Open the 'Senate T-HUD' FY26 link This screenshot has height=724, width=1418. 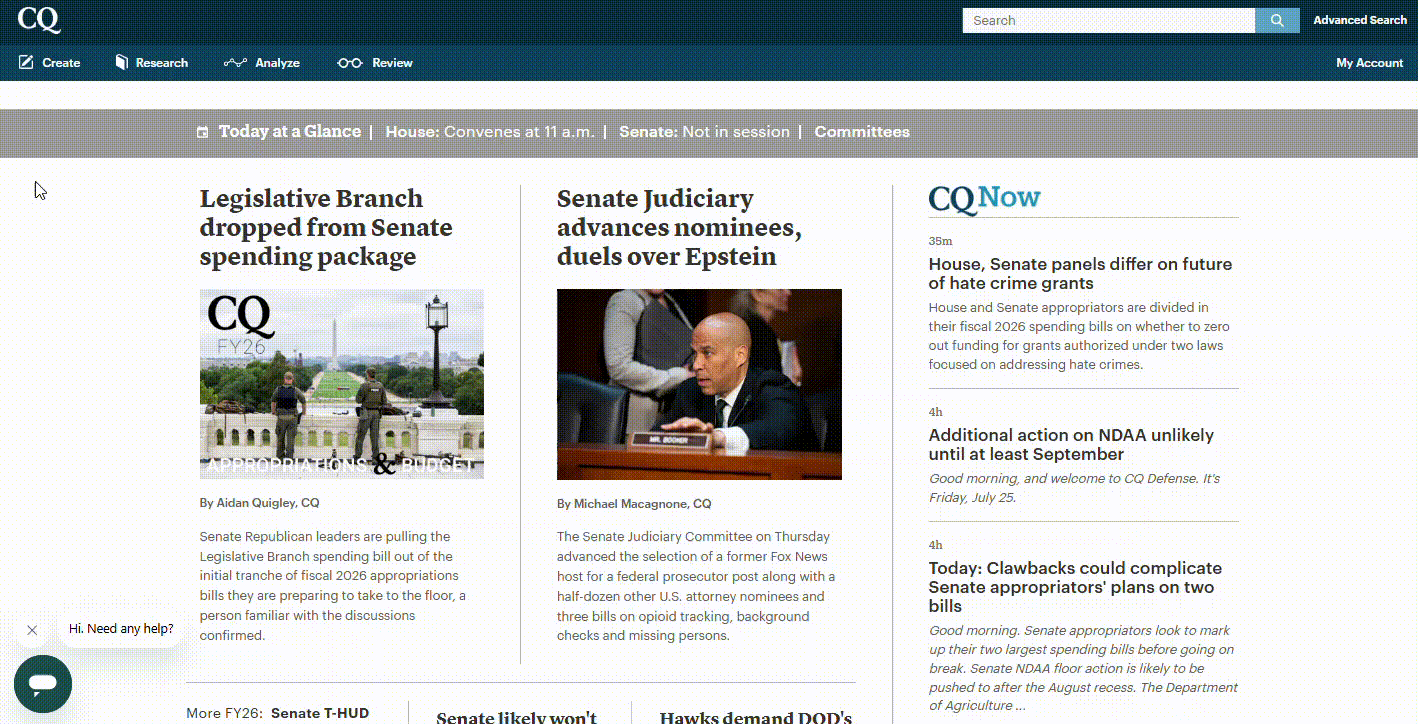tap(320, 713)
